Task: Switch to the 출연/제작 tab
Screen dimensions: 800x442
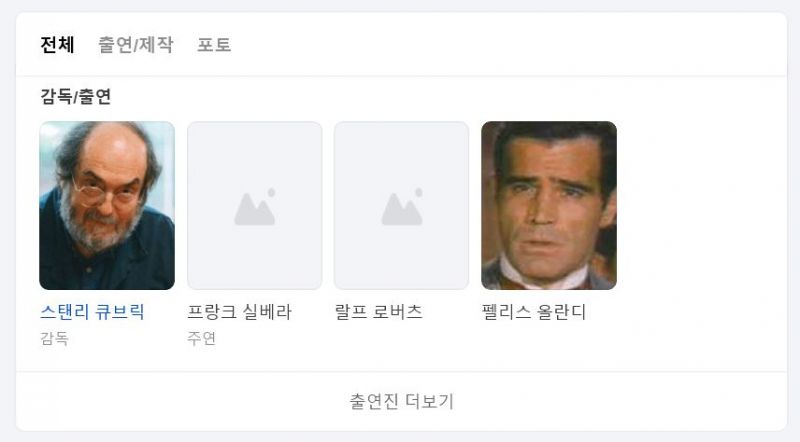Action: coord(135,45)
